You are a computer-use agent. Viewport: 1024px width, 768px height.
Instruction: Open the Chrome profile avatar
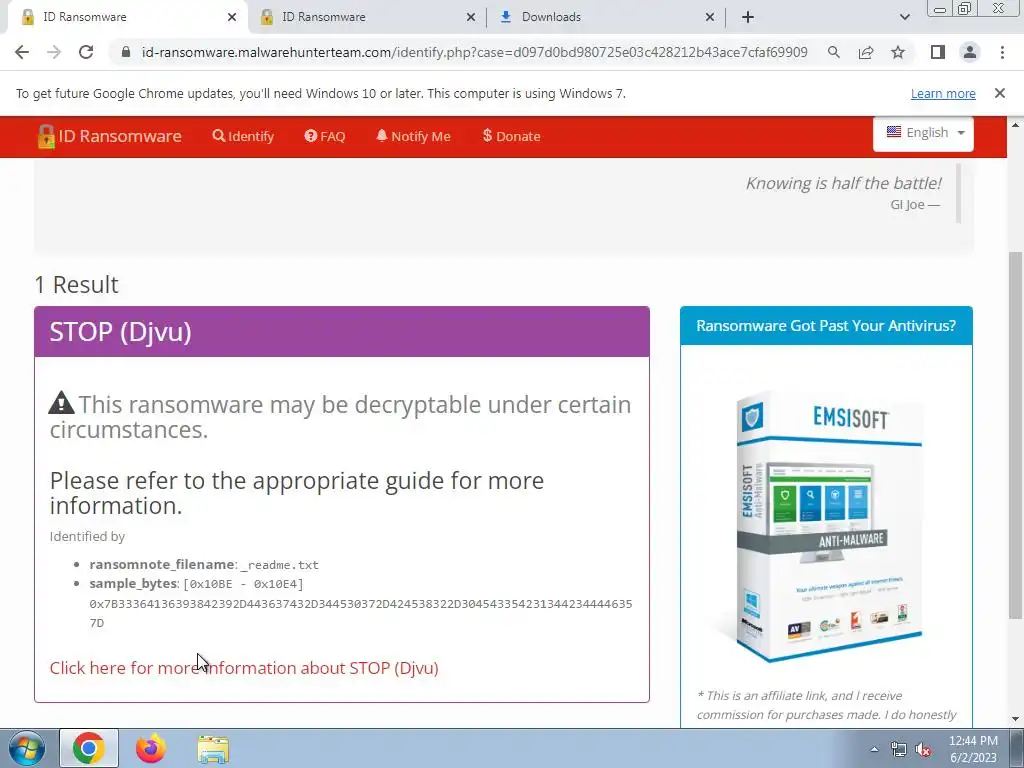970,52
